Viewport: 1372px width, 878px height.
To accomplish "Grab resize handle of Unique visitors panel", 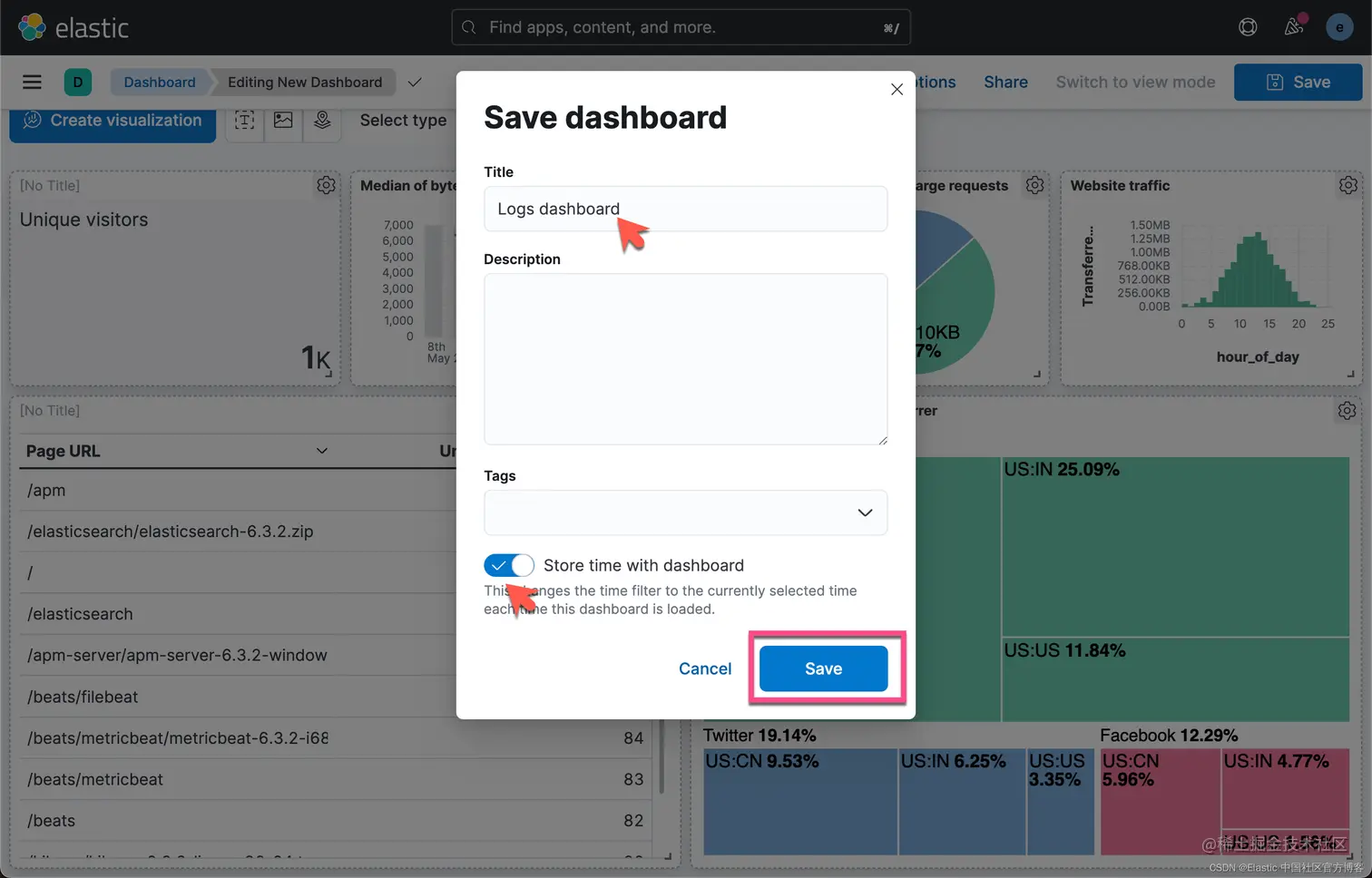I will point(328,374).
